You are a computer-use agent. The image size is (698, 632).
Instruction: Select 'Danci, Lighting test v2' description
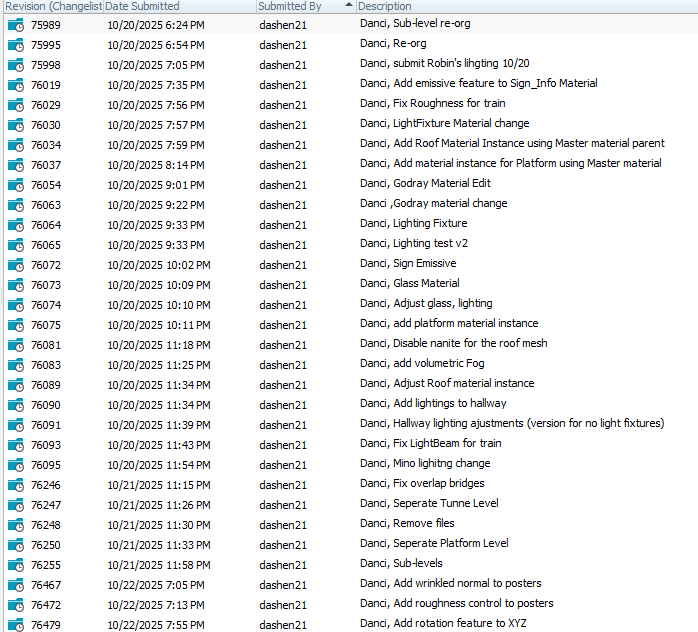[414, 244]
